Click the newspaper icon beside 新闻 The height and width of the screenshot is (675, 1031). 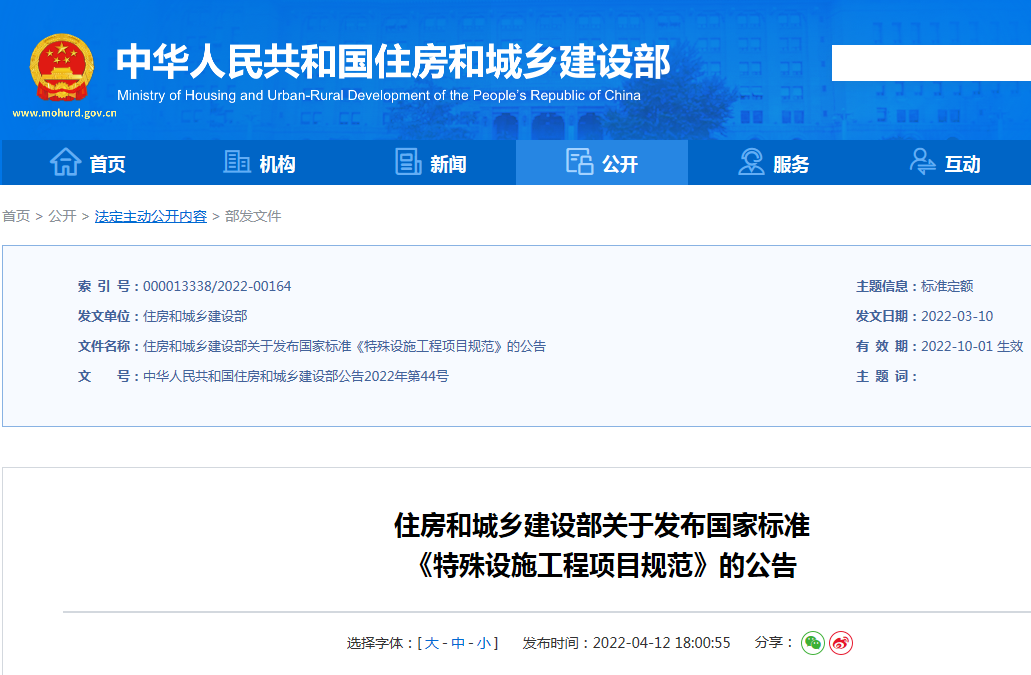[408, 162]
